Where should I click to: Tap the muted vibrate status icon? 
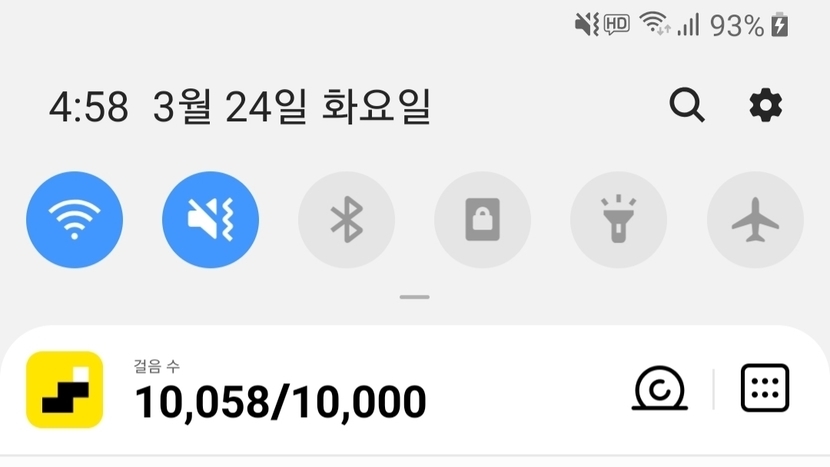point(587,24)
